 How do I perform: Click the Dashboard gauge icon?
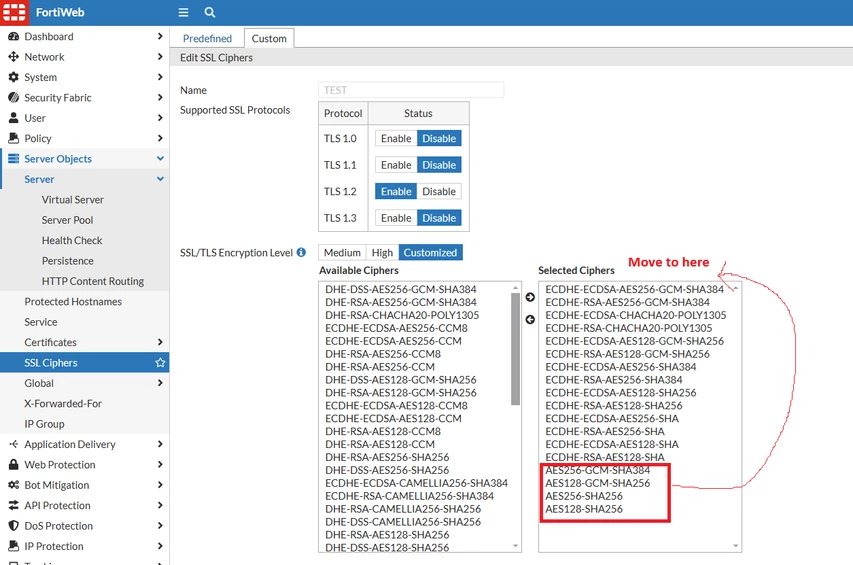[x=14, y=36]
